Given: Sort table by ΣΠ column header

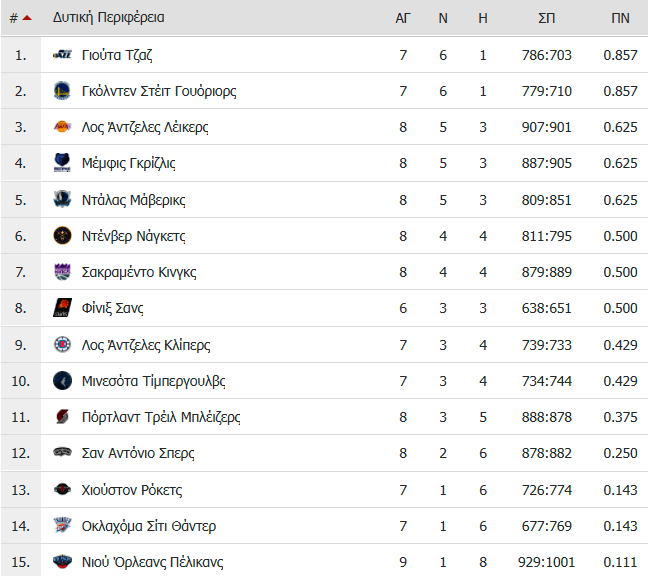Looking at the screenshot, I should pos(546,18).
